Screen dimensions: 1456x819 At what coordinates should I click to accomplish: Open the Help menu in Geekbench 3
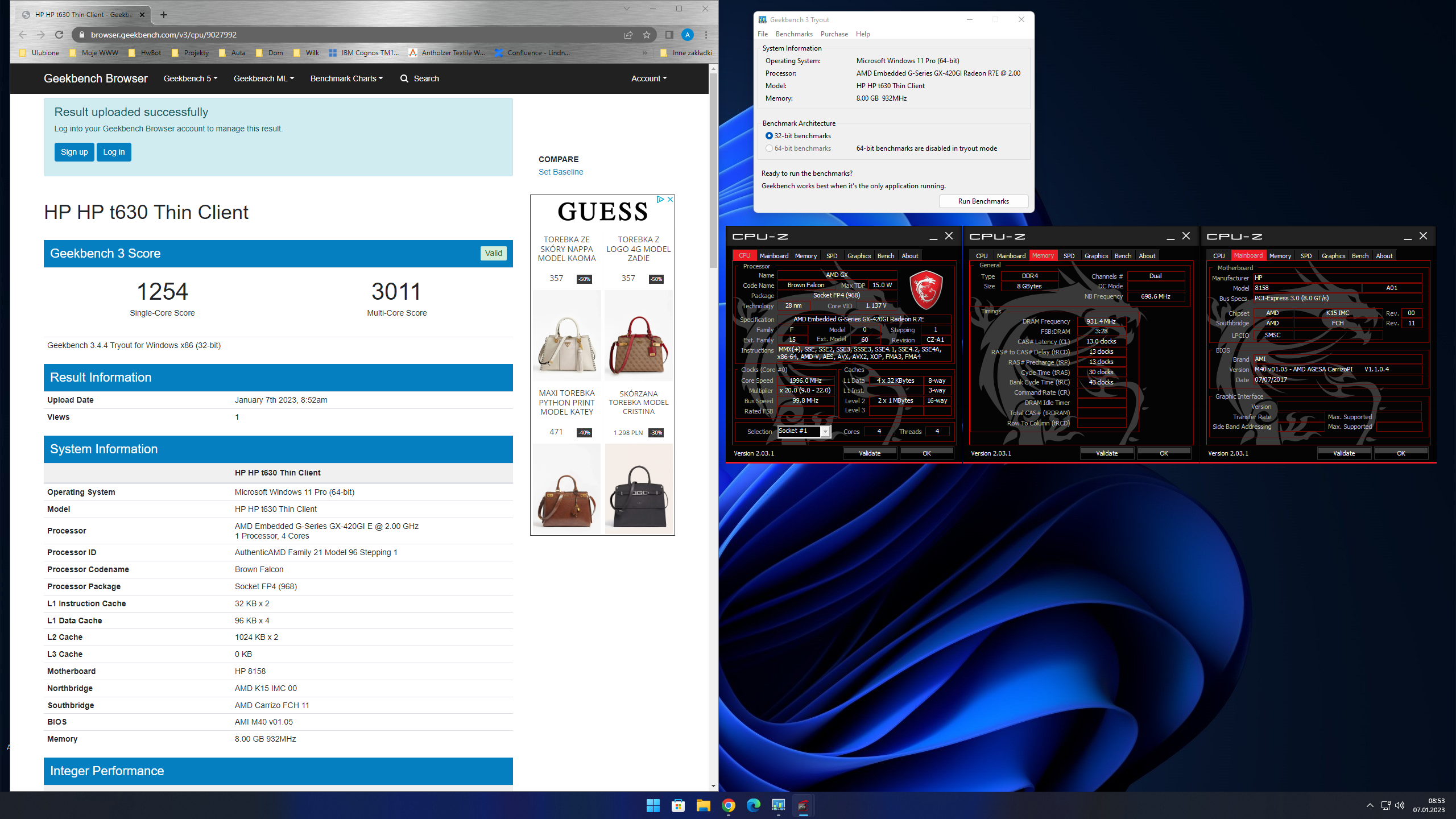[863, 34]
